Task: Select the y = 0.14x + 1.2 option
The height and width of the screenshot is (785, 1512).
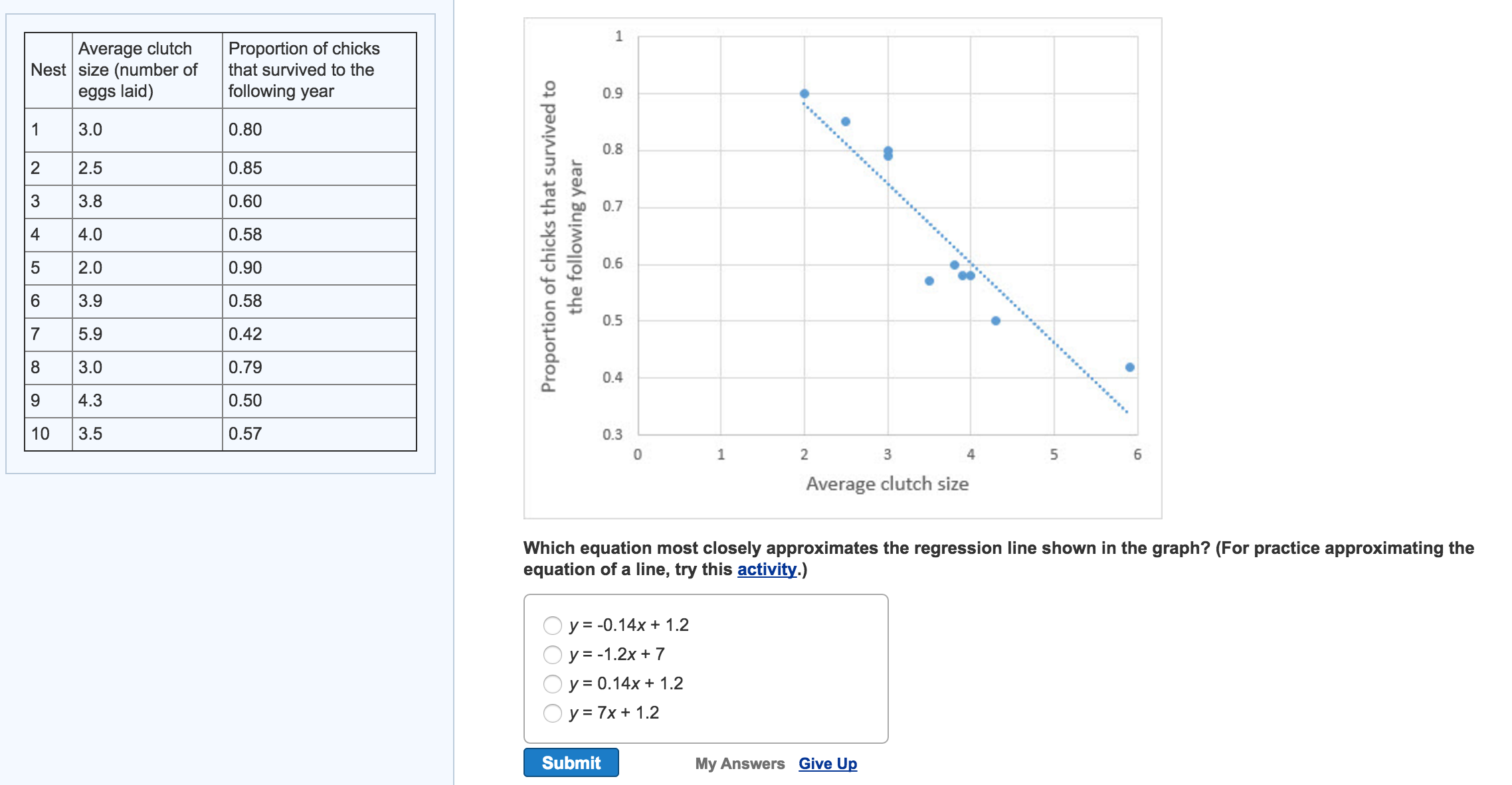Action: [x=553, y=683]
